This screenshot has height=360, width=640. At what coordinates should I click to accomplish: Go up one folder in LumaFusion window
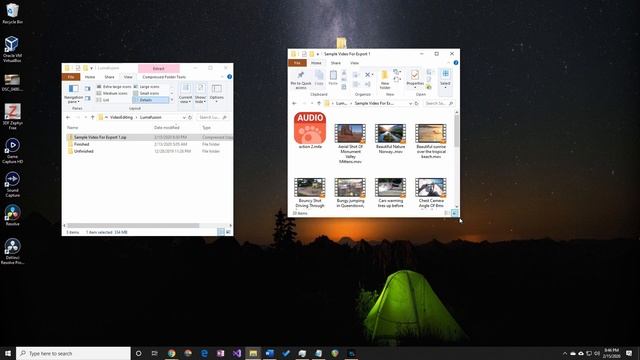(93, 117)
